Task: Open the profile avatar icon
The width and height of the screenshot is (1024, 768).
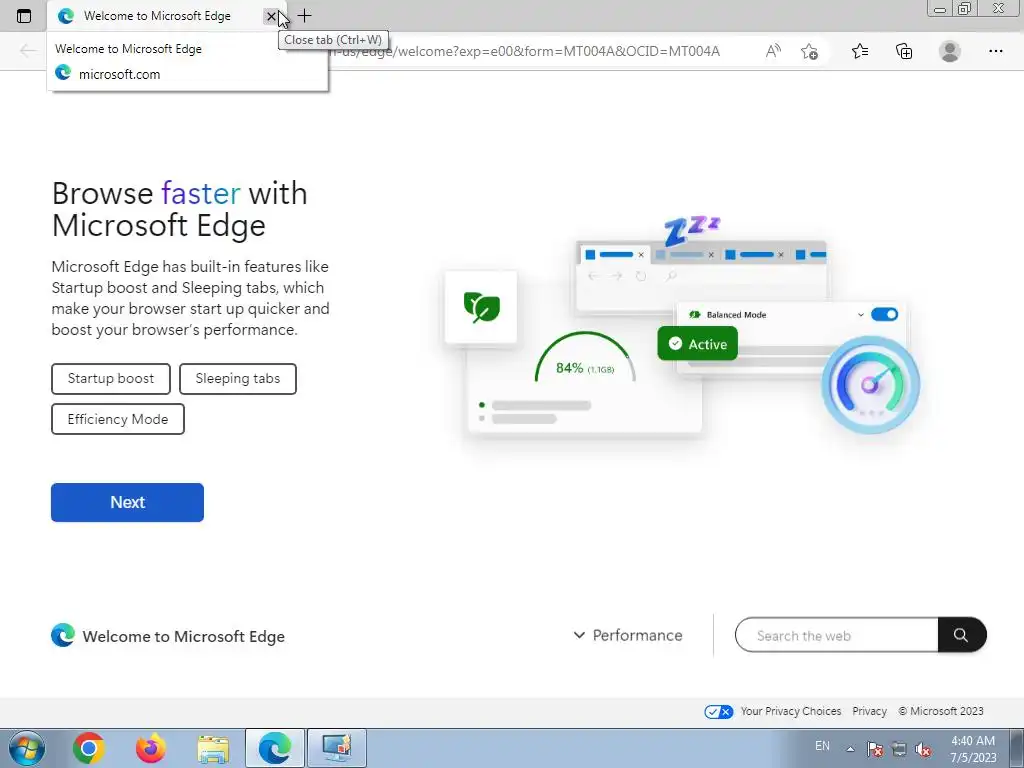Action: 950,51
